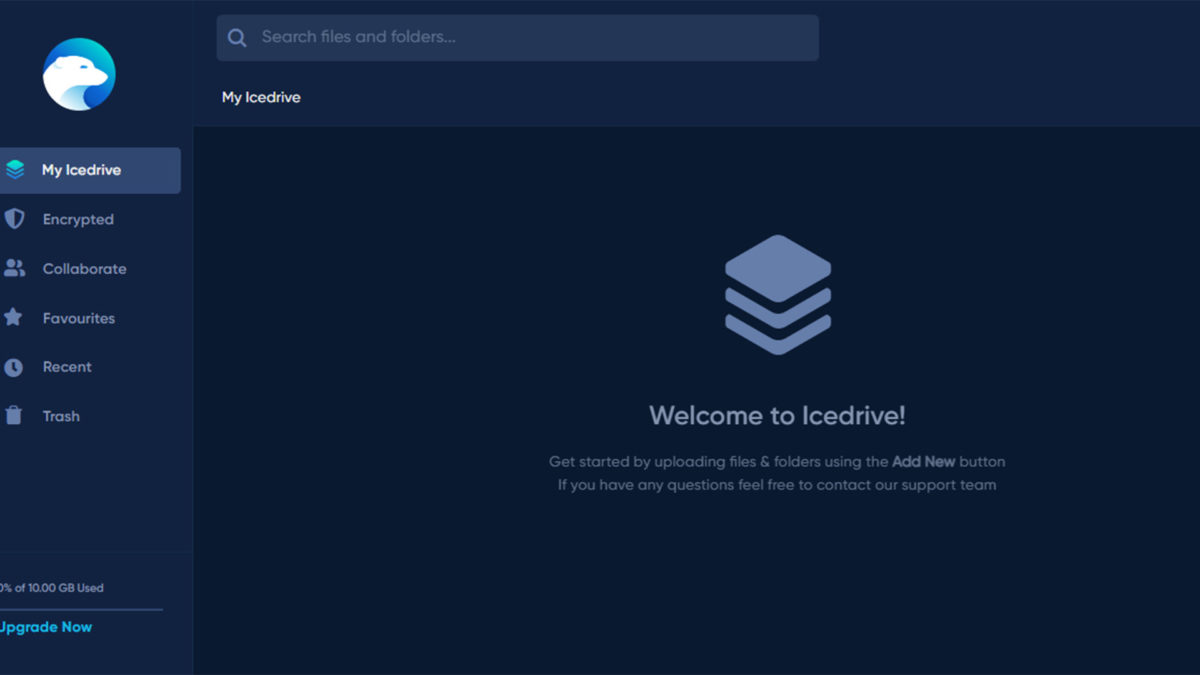Open the Collaborate section
Viewport: 1200px width, 675px height.
point(84,268)
